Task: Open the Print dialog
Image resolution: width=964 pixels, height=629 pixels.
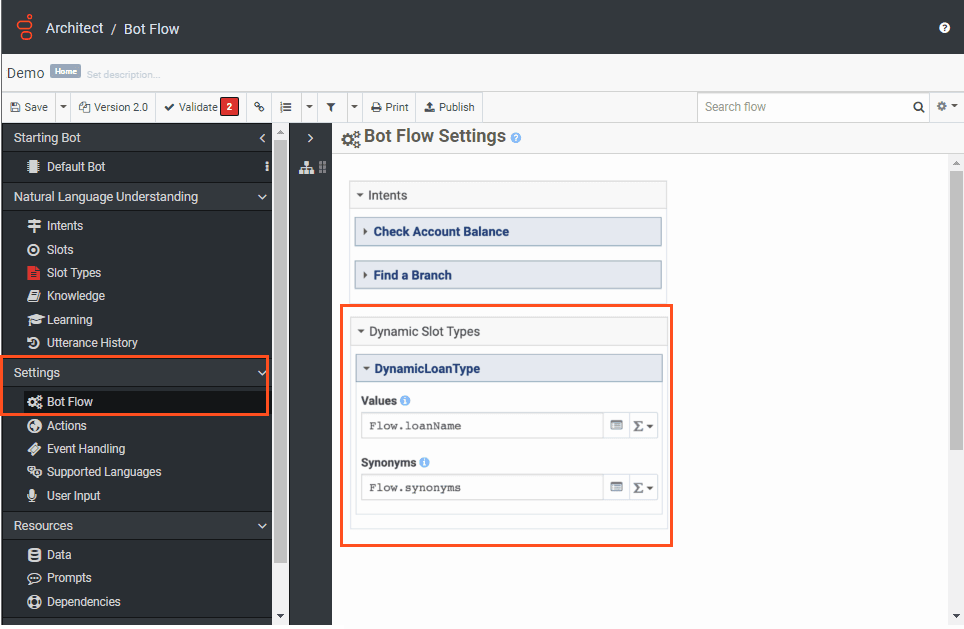Action: point(389,107)
